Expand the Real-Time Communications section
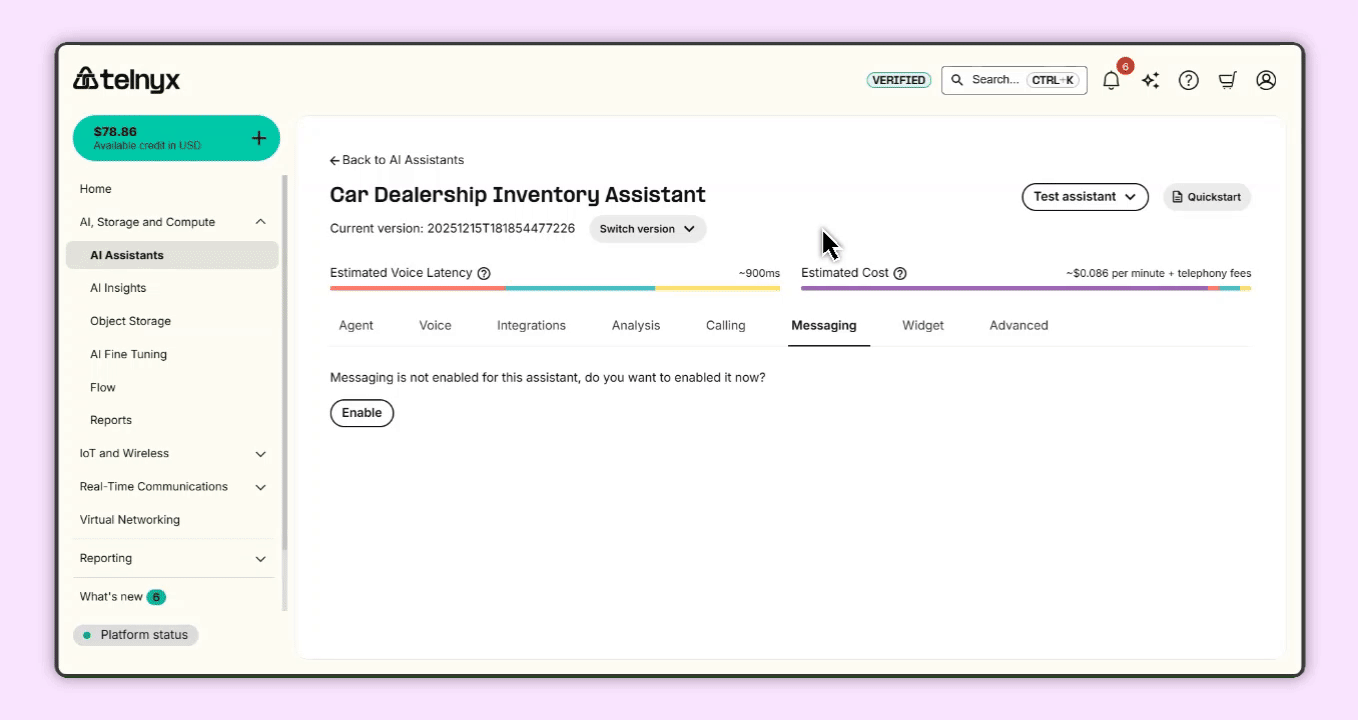The image size is (1358, 720). point(260,487)
